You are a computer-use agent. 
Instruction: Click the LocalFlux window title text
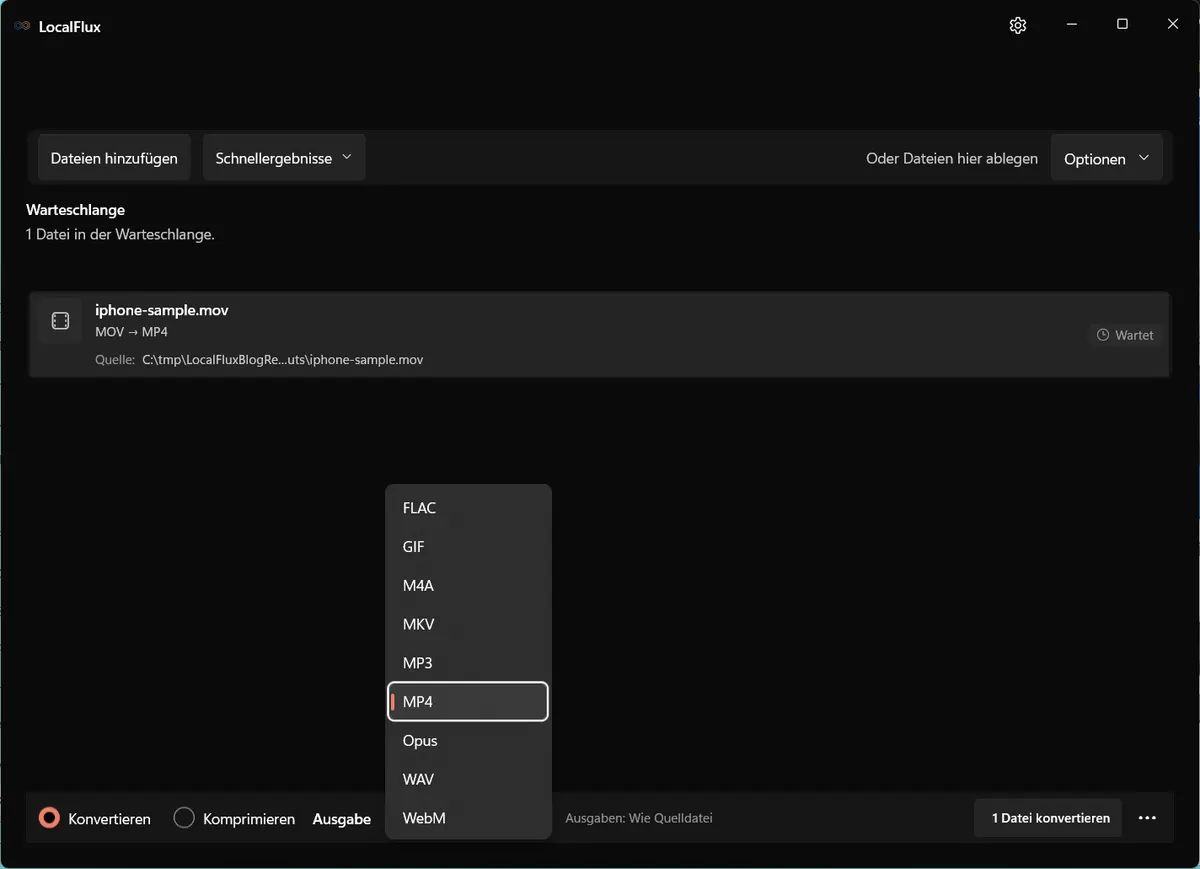(70, 27)
